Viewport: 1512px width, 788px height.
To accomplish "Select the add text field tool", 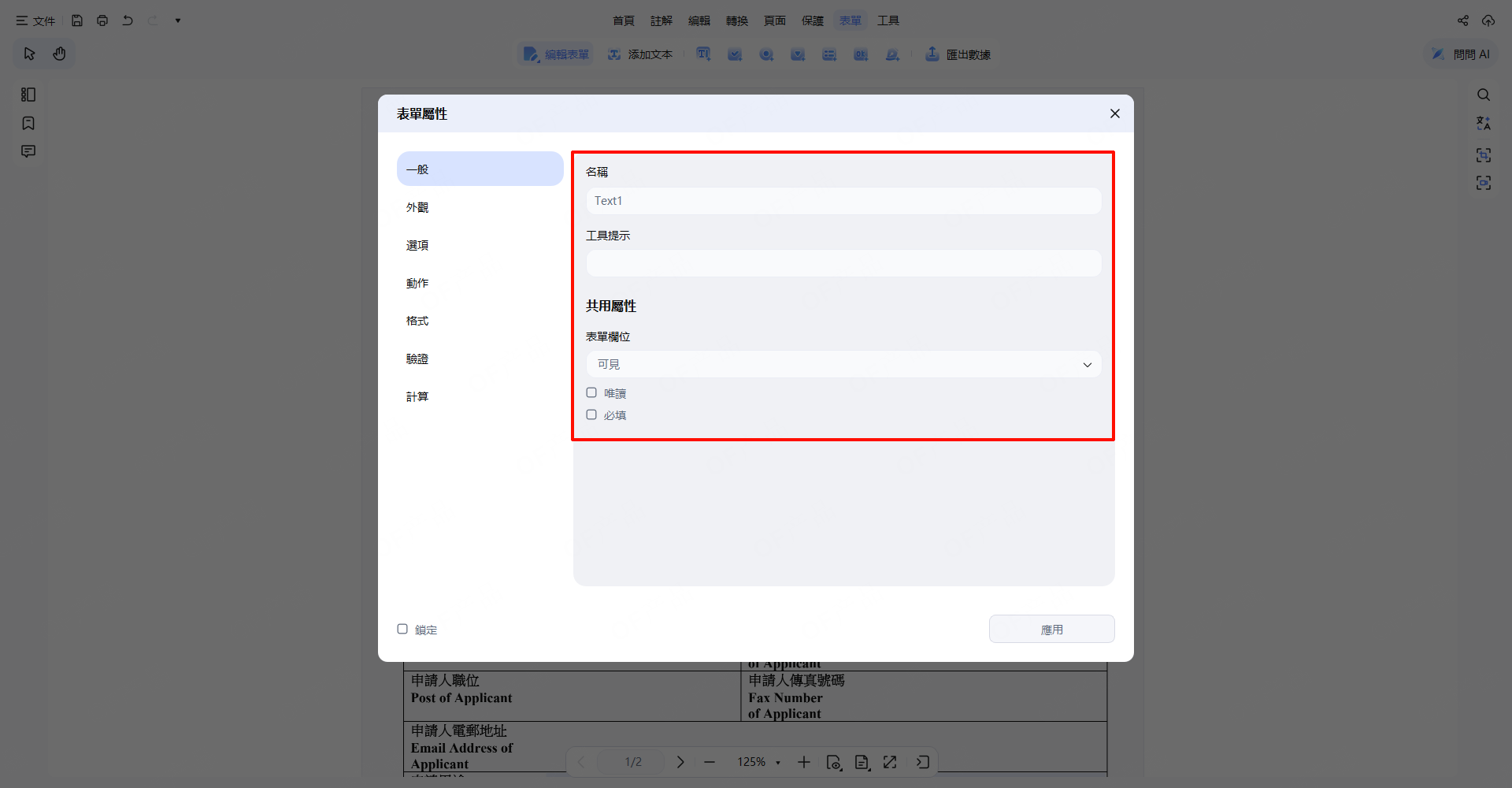I will pos(703,54).
